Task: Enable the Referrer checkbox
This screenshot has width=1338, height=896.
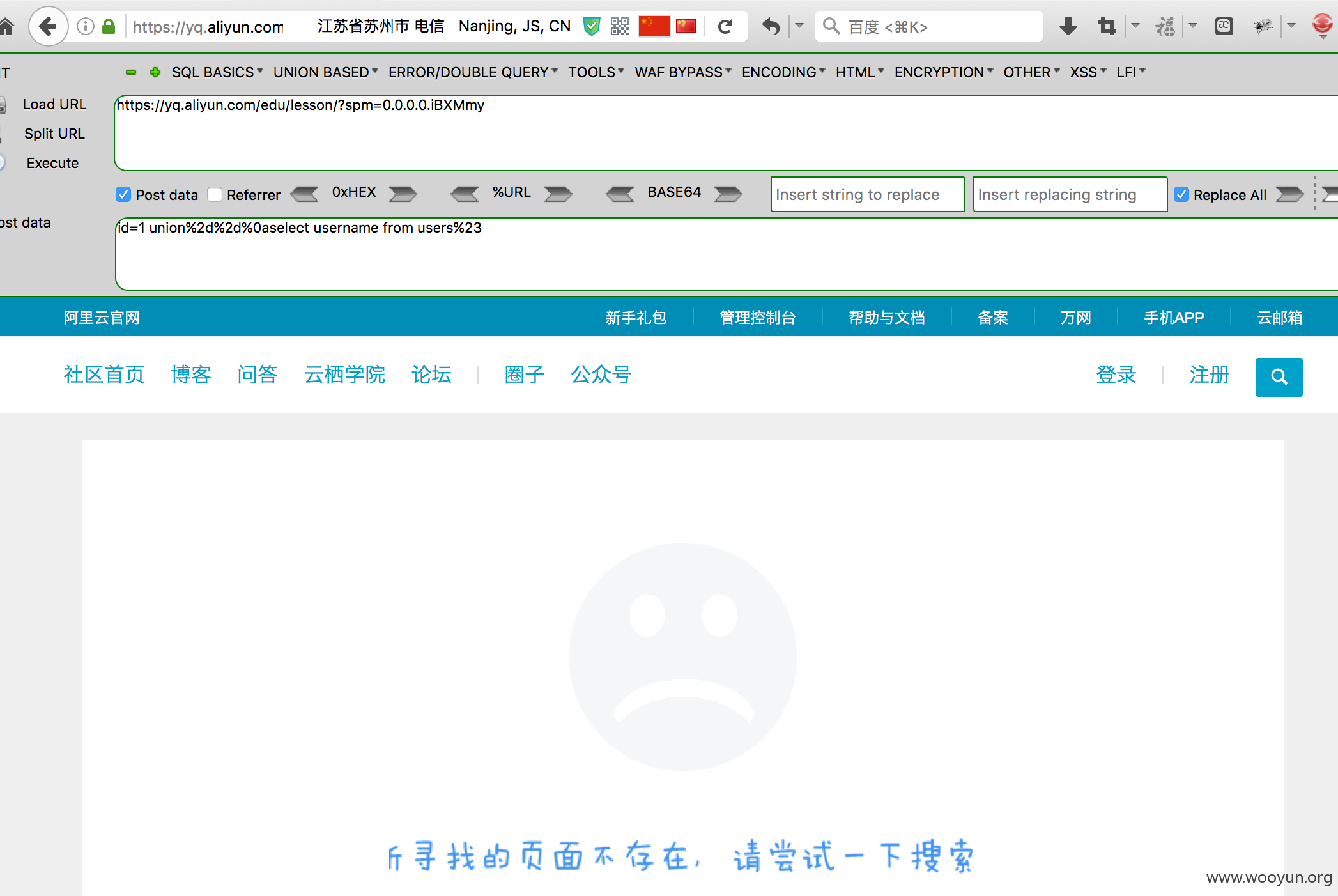Action: point(215,194)
